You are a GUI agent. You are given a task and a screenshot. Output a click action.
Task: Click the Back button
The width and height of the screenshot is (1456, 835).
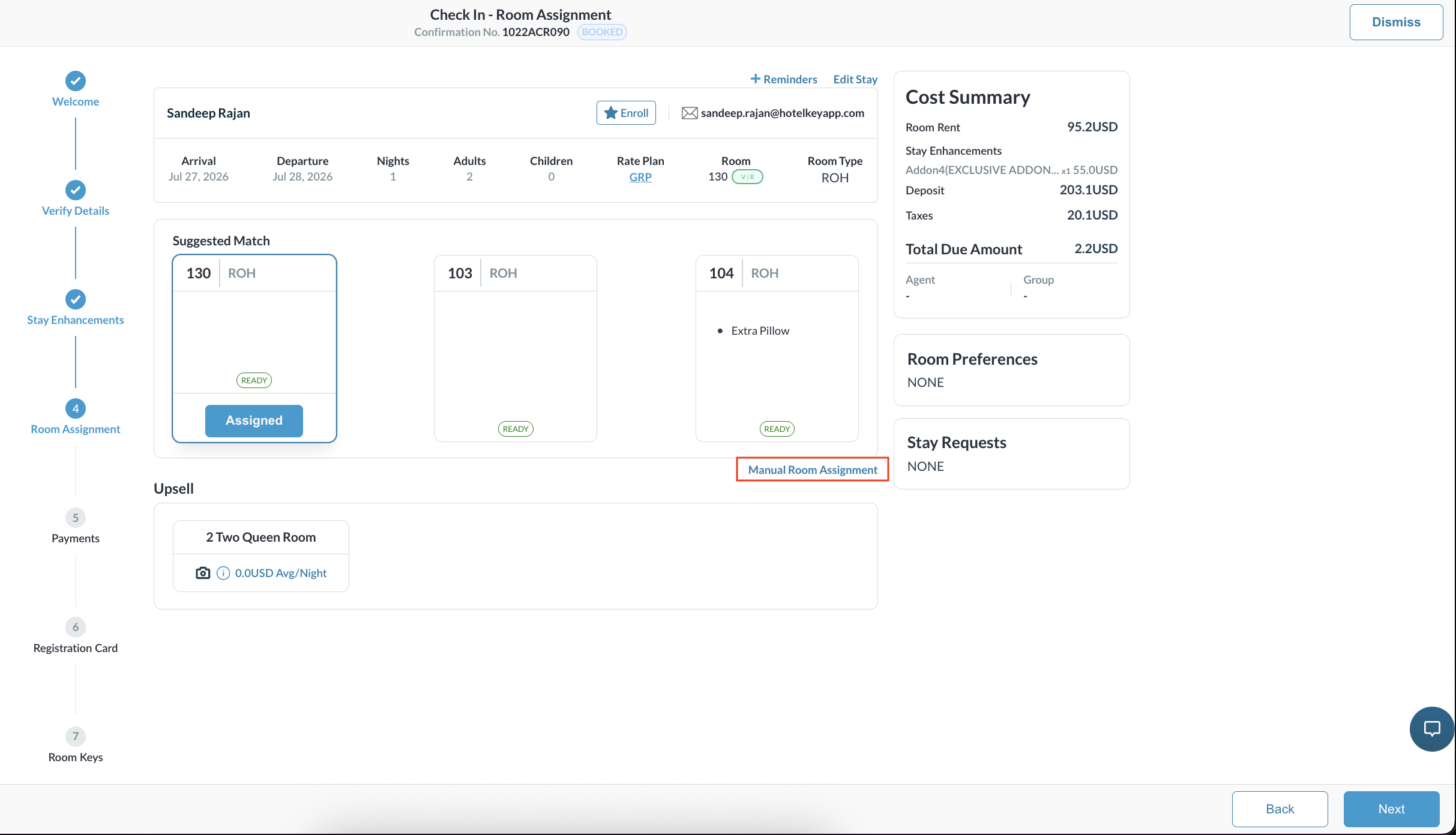point(1280,809)
